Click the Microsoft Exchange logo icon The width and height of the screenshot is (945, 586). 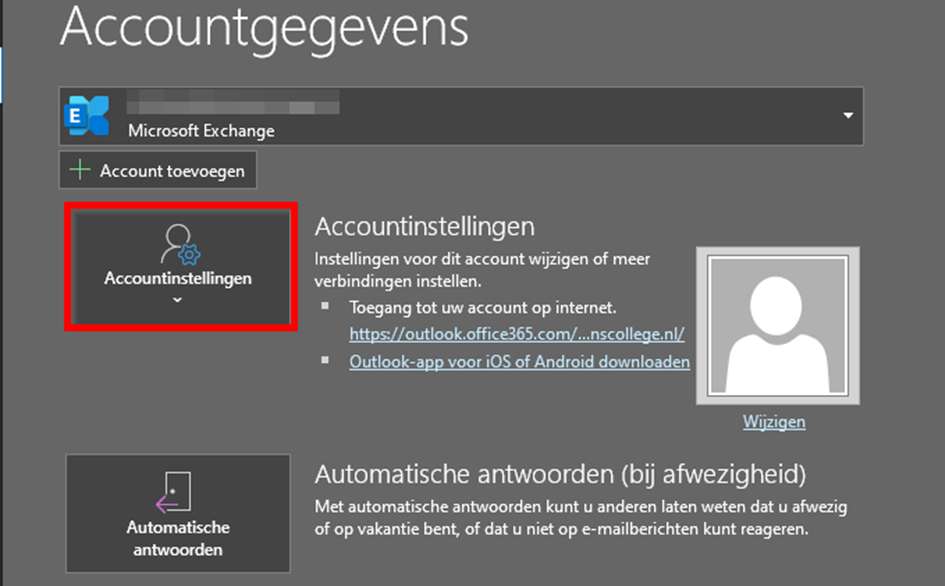click(87, 116)
